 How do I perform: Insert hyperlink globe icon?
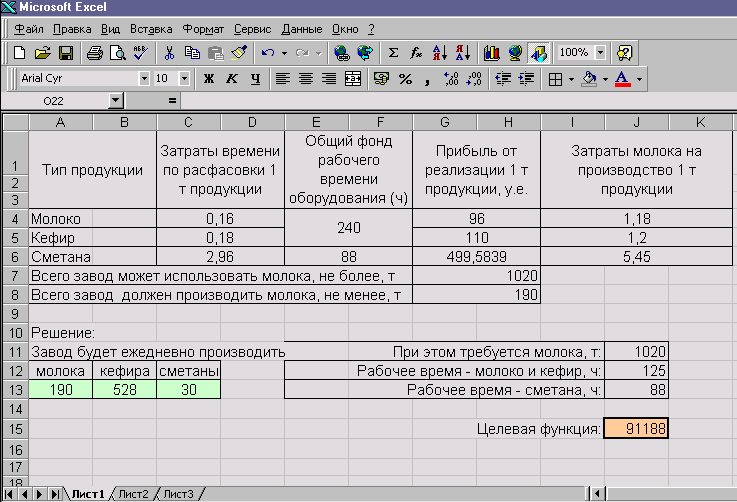point(342,53)
